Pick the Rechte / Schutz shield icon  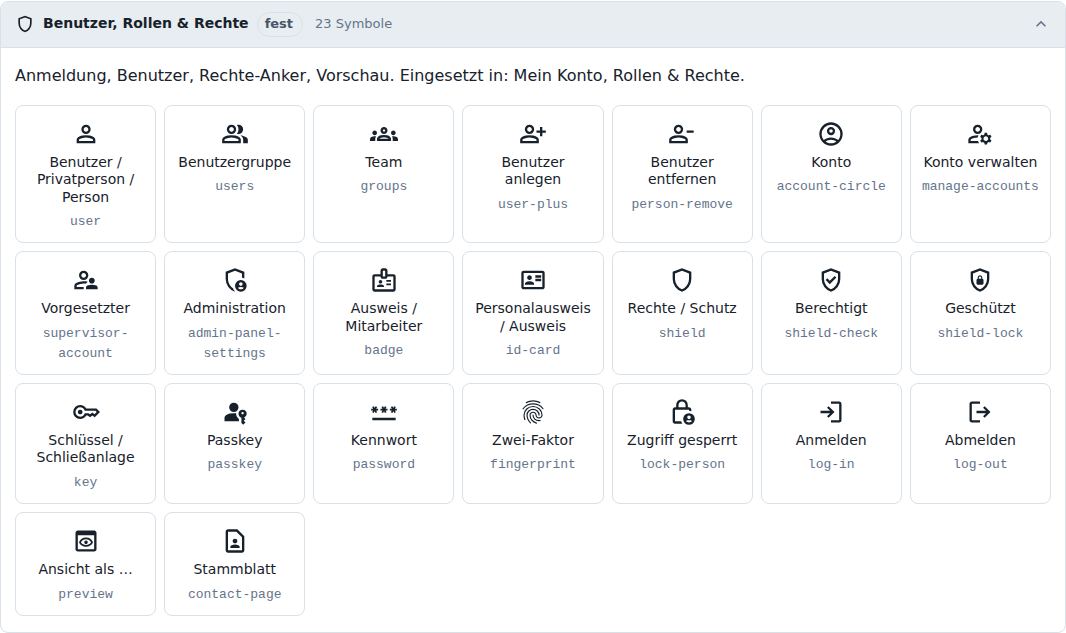(x=682, y=280)
